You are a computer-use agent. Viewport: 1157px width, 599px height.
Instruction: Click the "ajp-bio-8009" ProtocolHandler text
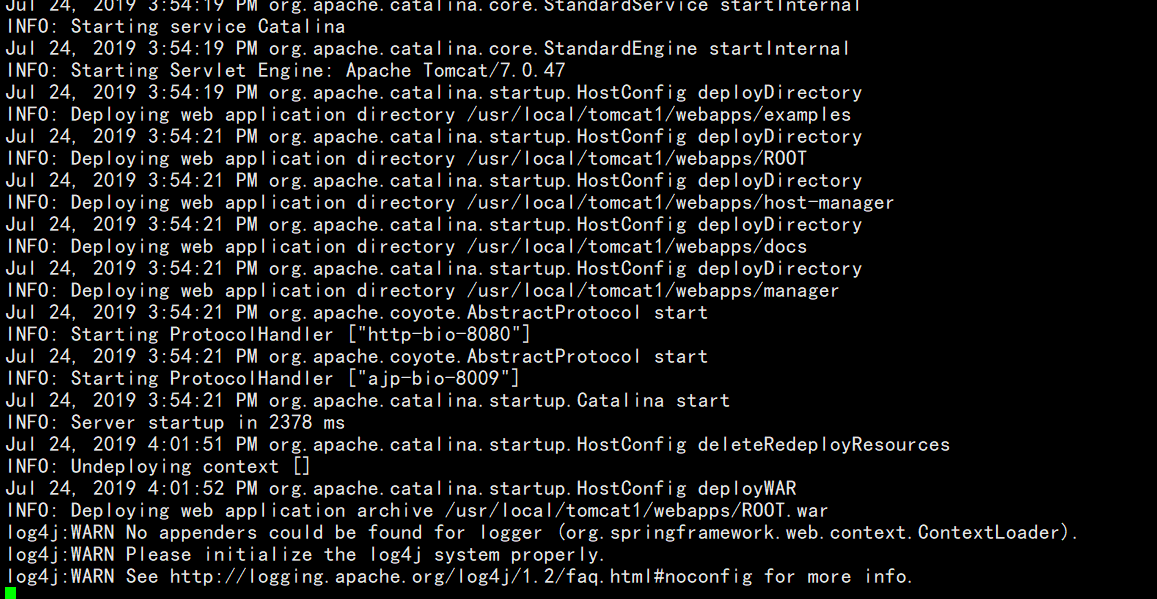click(433, 378)
